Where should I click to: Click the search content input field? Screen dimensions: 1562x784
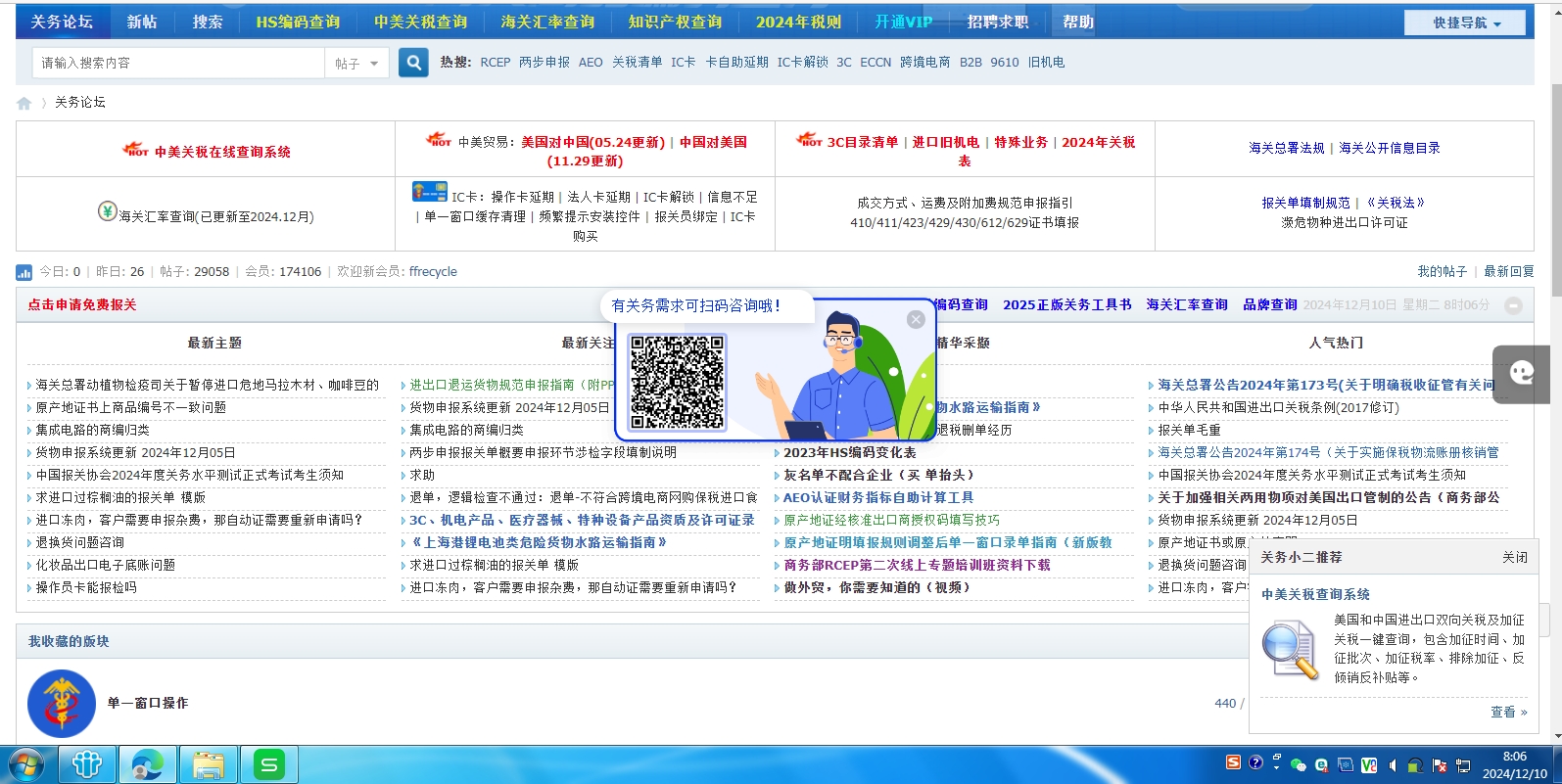click(x=179, y=63)
